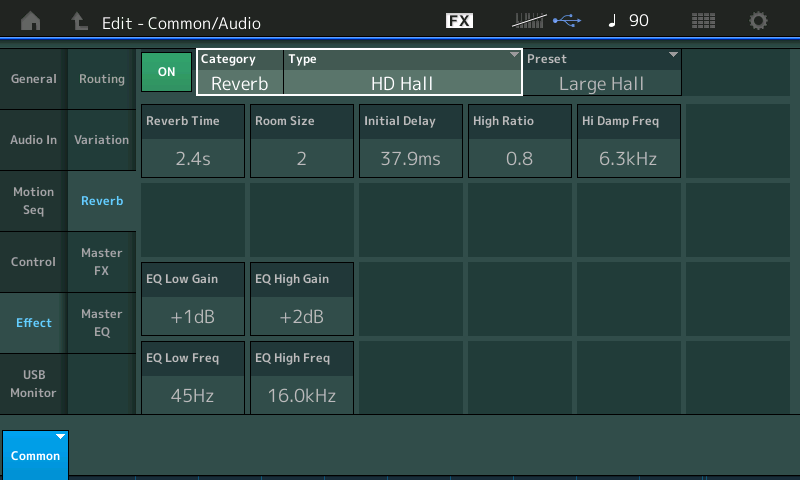This screenshot has width=800, height=480.
Task: Open the FX overview icon
Action: (x=459, y=21)
